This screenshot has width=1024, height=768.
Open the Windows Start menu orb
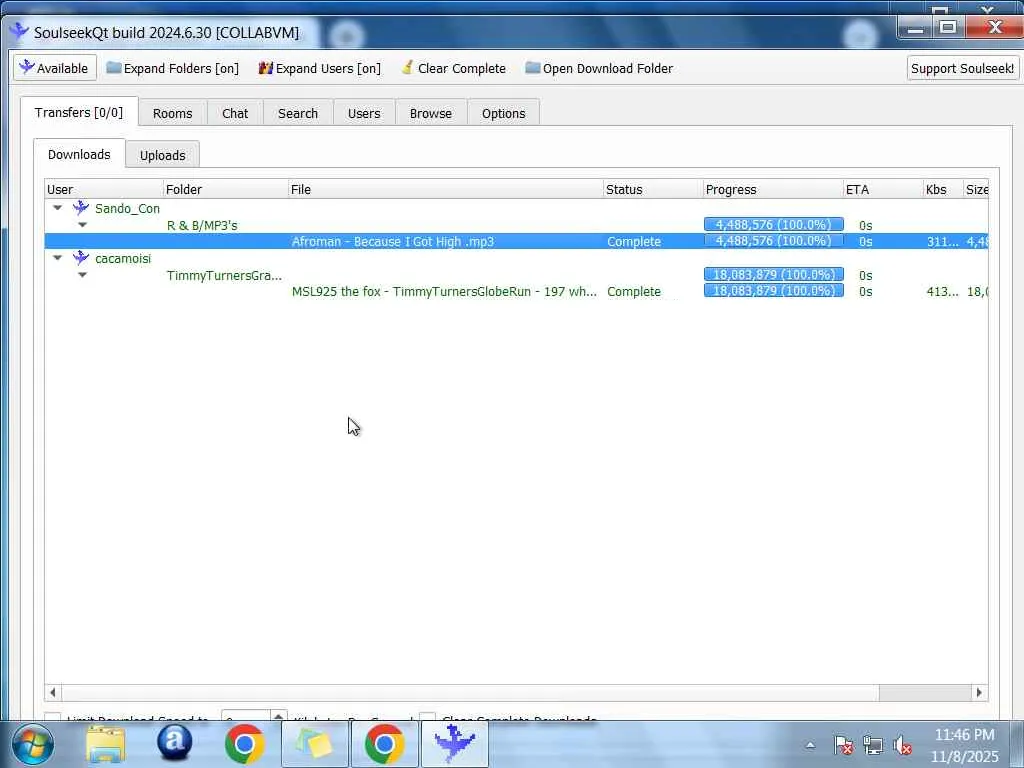[x=33, y=744]
